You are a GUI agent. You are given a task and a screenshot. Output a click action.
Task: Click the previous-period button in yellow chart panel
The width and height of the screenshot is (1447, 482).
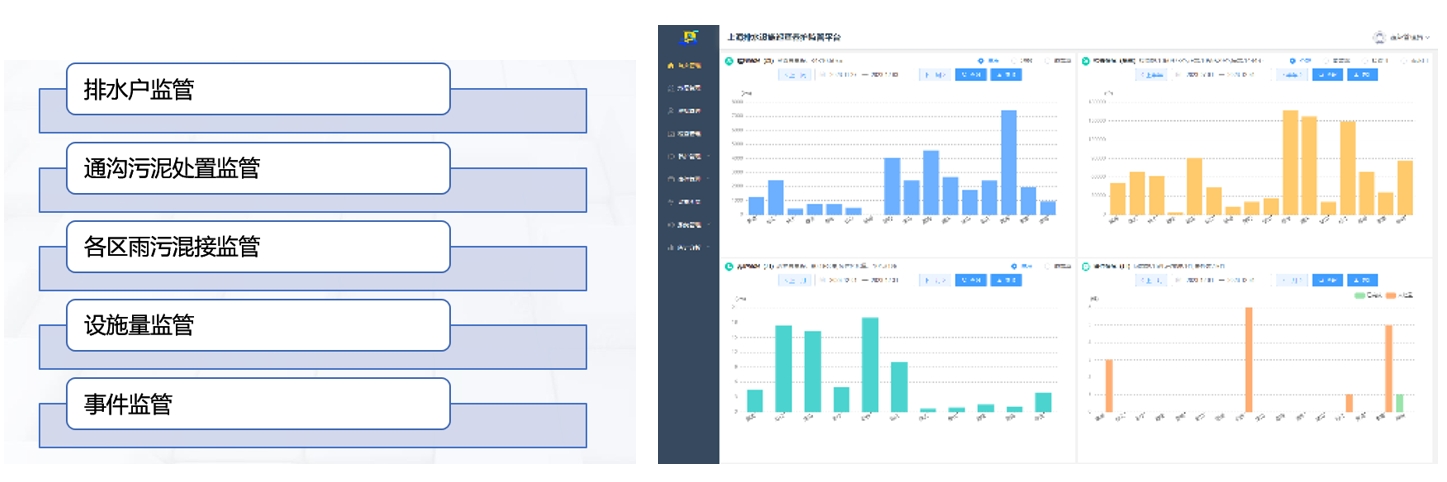pyautogui.click(x=1151, y=74)
